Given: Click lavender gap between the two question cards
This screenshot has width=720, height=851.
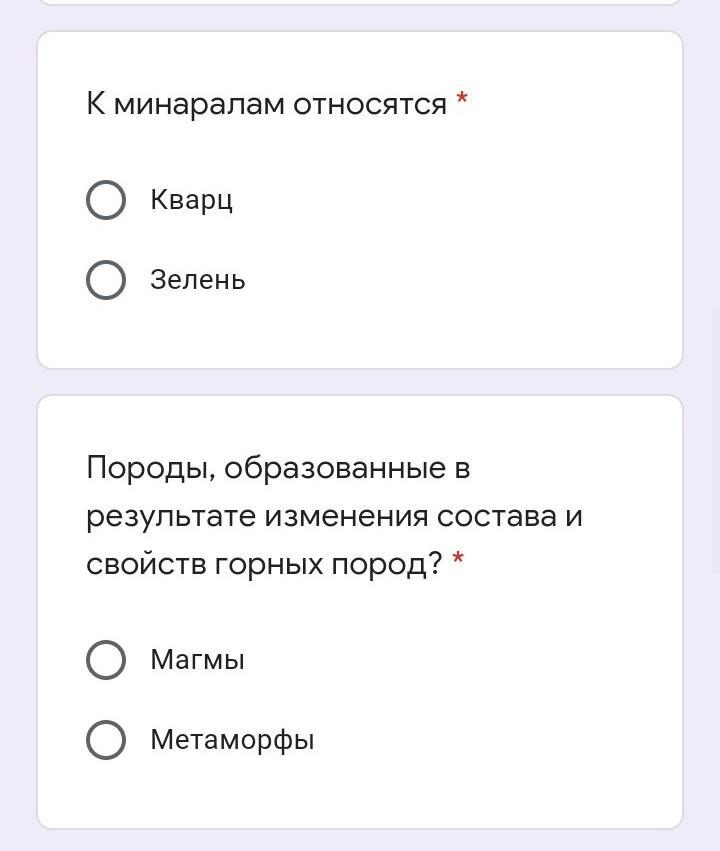Looking at the screenshot, I should (360, 382).
